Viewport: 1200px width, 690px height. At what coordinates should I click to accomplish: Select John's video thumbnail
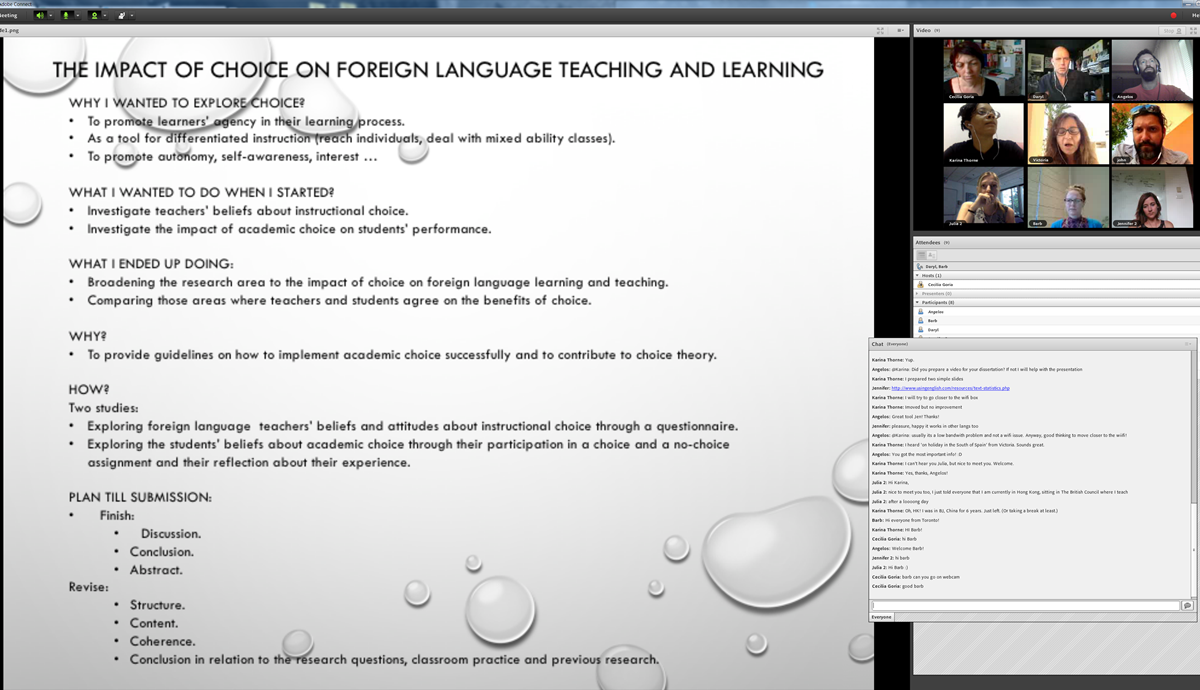[1152, 133]
